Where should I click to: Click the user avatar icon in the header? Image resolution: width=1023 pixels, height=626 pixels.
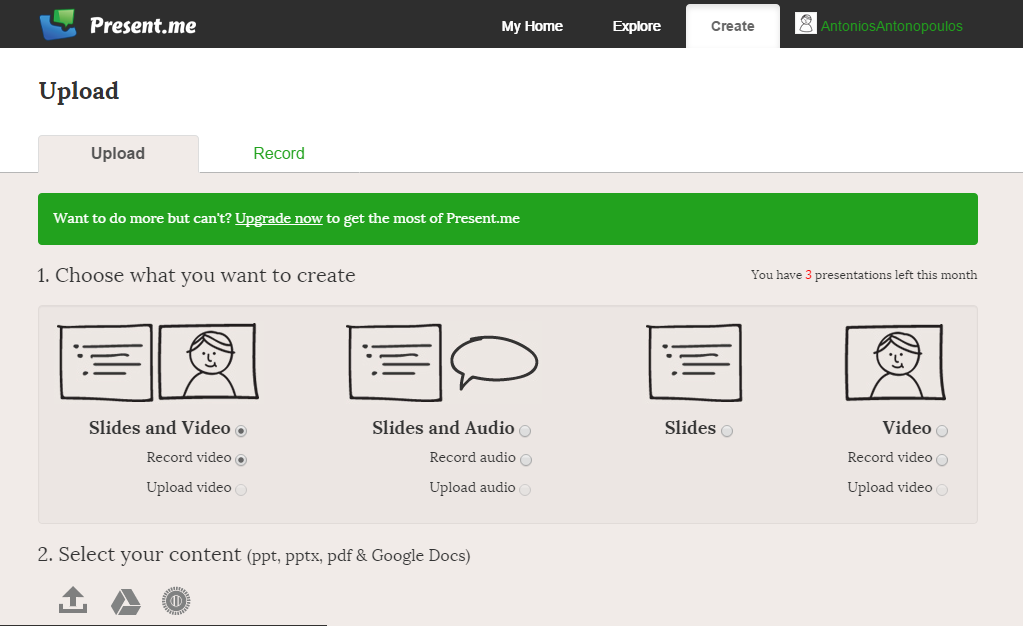pyautogui.click(x=806, y=23)
